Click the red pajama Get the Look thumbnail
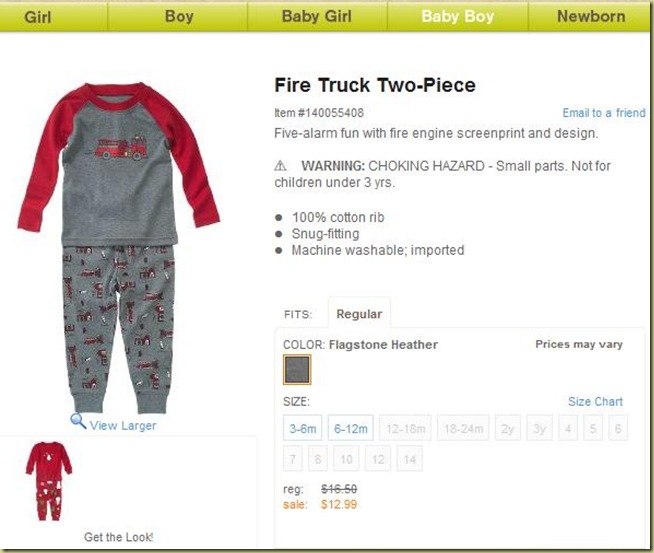The image size is (654, 553). click(x=49, y=481)
